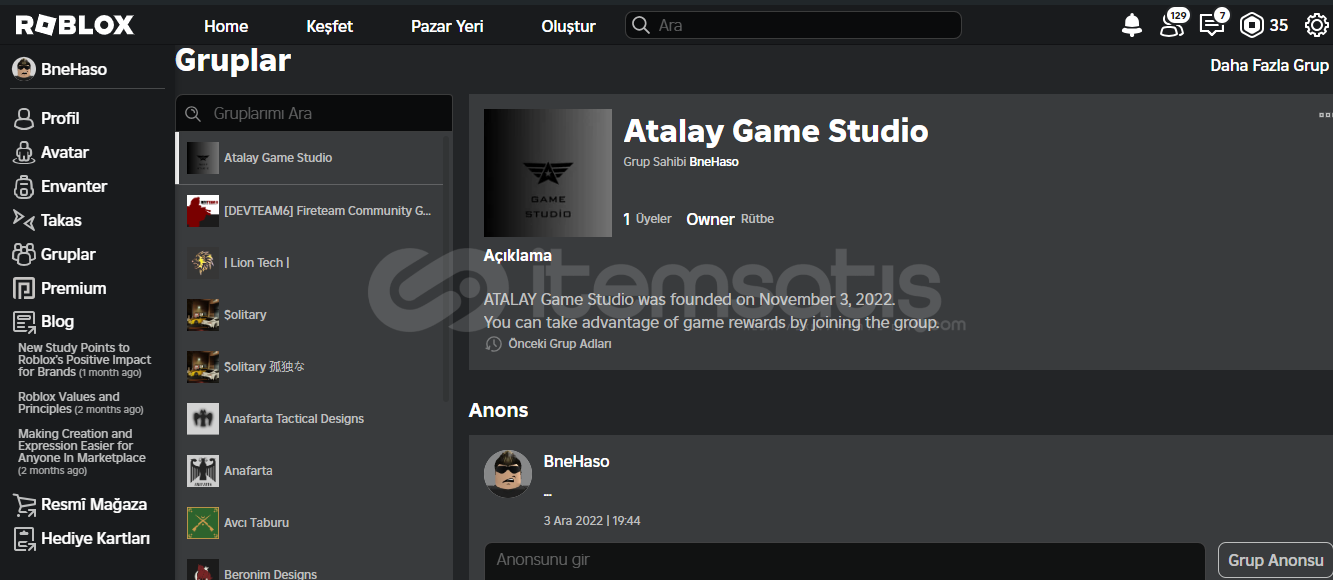The height and width of the screenshot is (580, 1333).
Task: Open the notifications bell icon
Action: tap(1132, 26)
